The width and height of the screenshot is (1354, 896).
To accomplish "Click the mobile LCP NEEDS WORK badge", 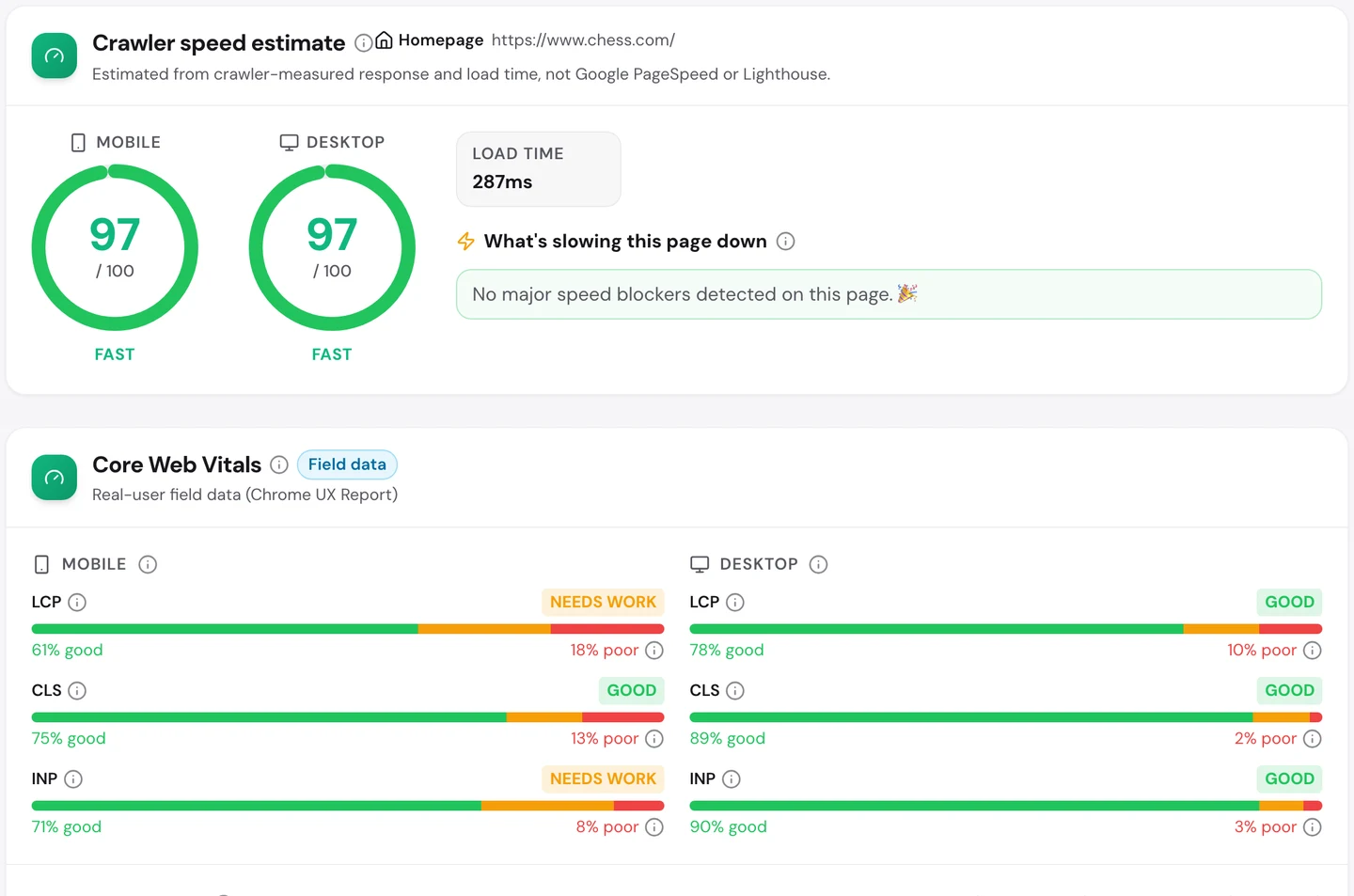I will 603,602.
